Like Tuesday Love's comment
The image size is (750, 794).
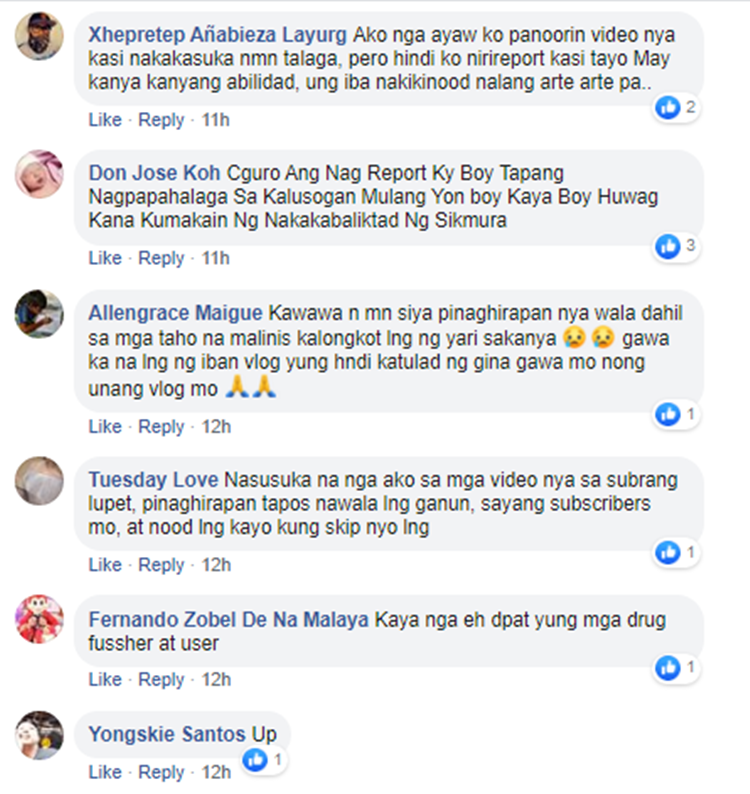click(105, 565)
